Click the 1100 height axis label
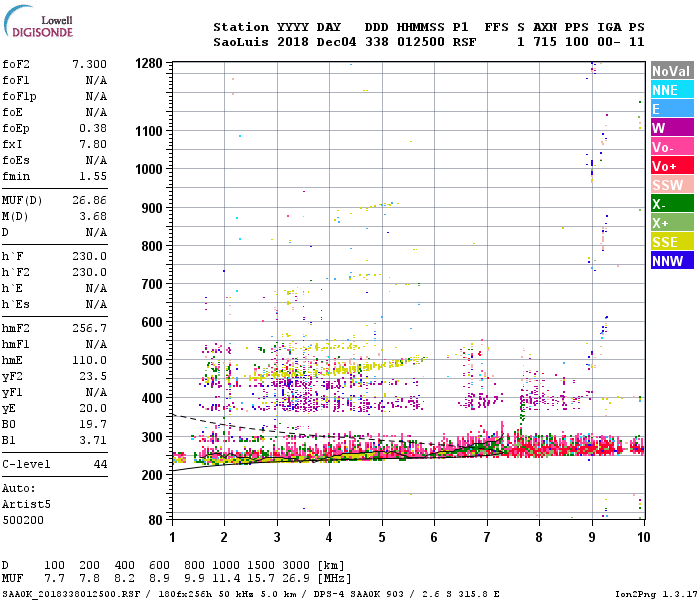The image size is (700, 600). (x=149, y=131)
